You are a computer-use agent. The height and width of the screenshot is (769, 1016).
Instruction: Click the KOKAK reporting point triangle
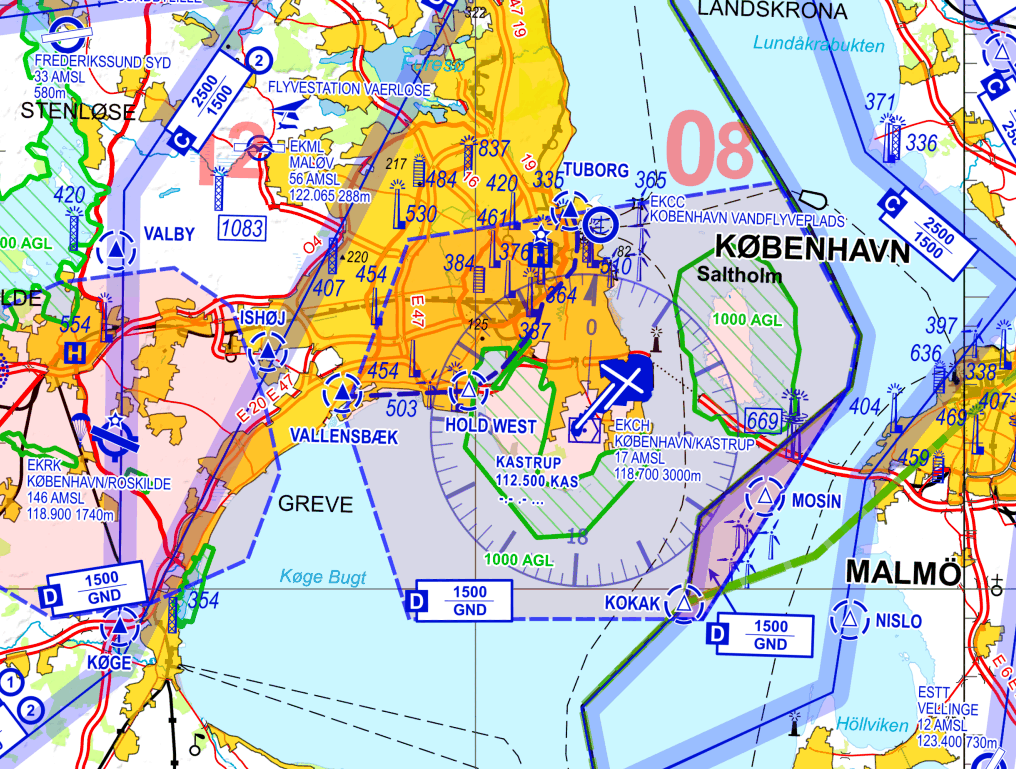[x=684, y=603]
